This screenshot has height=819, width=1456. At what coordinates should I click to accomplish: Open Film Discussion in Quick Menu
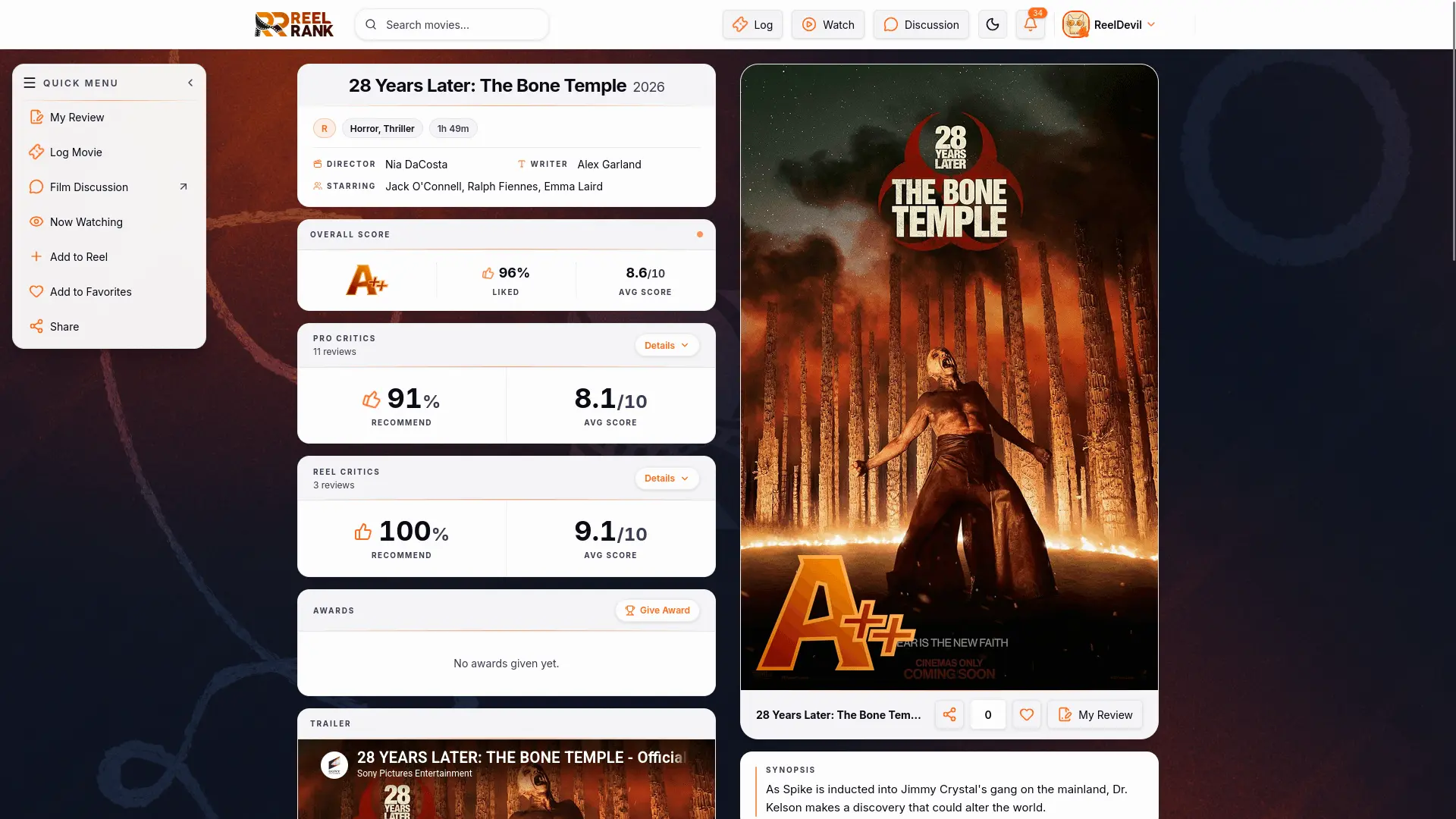[x=109, y=187]
